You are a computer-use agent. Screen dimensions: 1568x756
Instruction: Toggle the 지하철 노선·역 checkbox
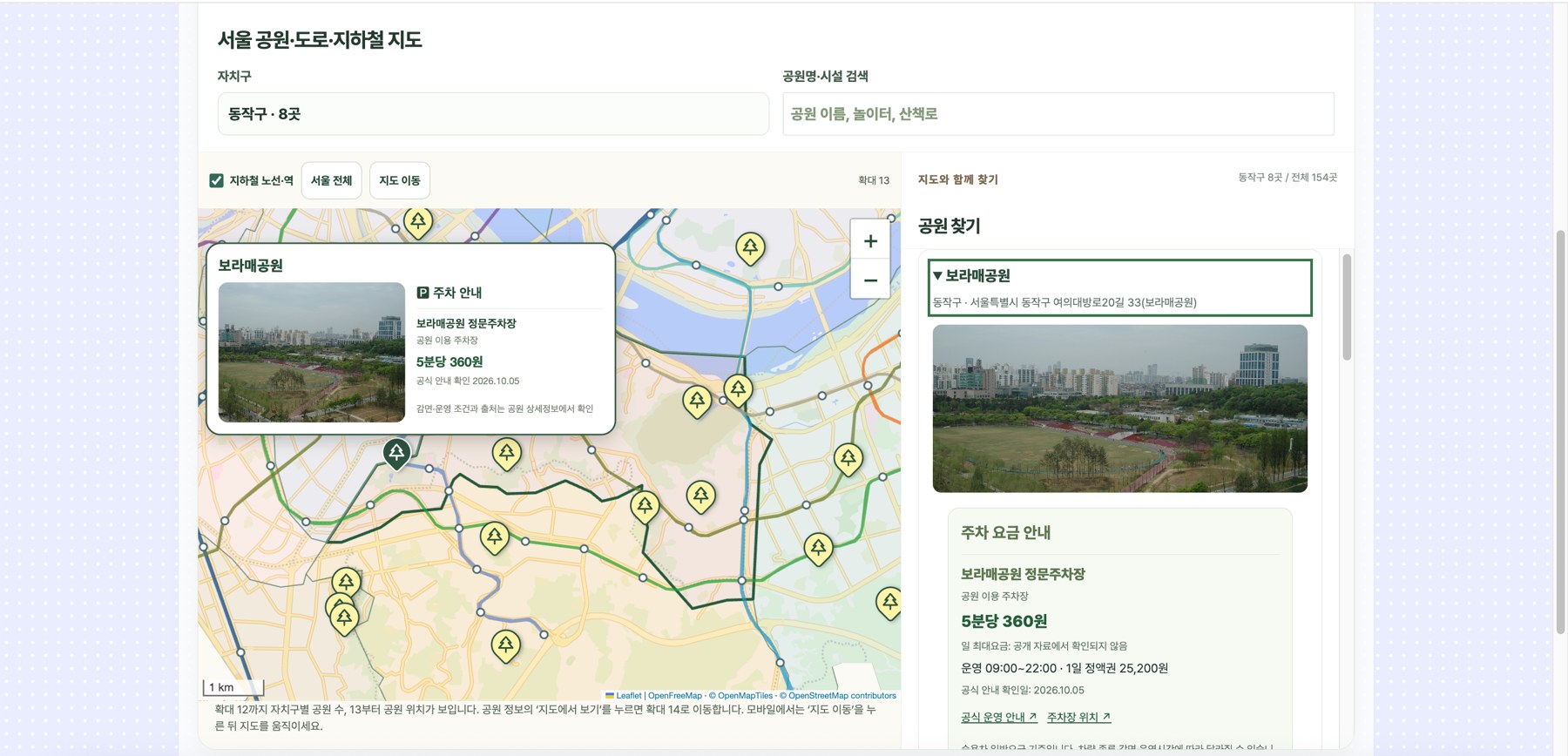click(x=216, y=180)
